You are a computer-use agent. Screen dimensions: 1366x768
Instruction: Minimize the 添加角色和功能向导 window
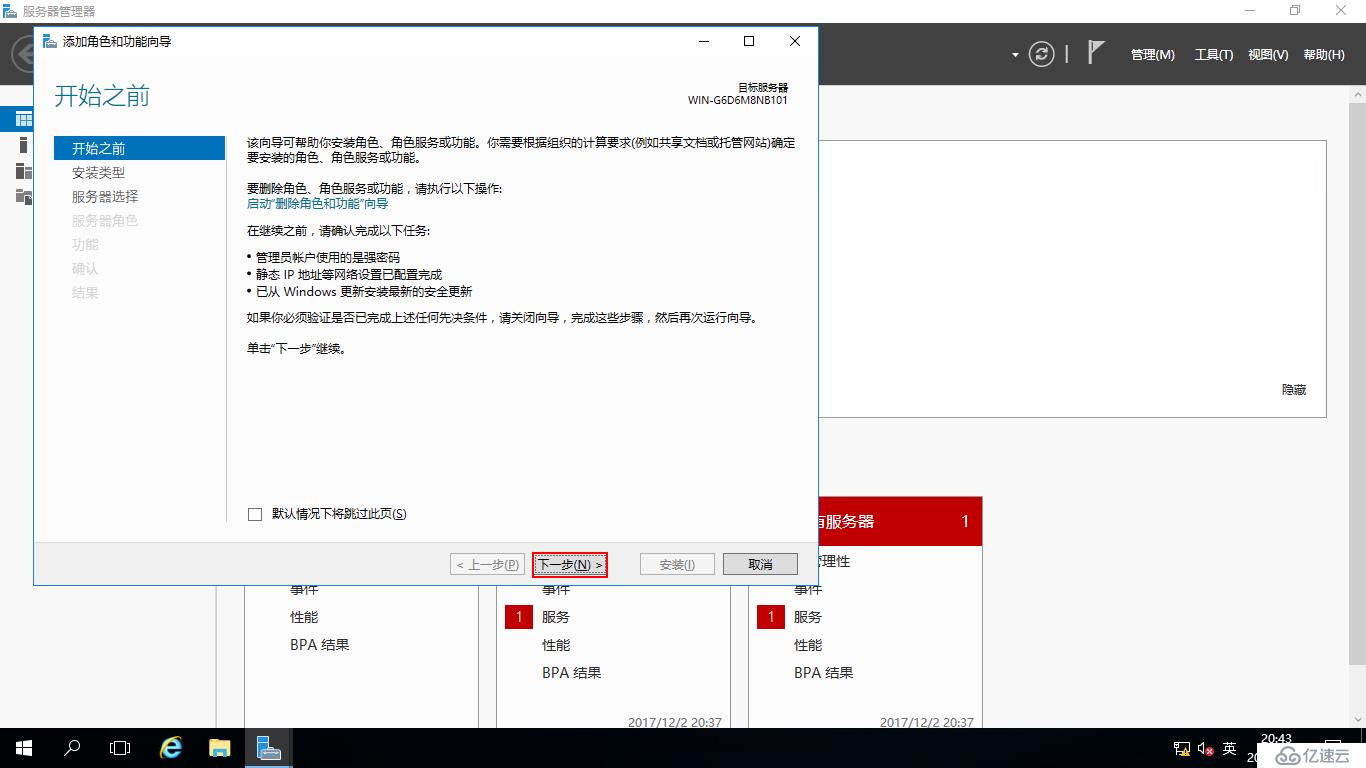tap(704, 41)
